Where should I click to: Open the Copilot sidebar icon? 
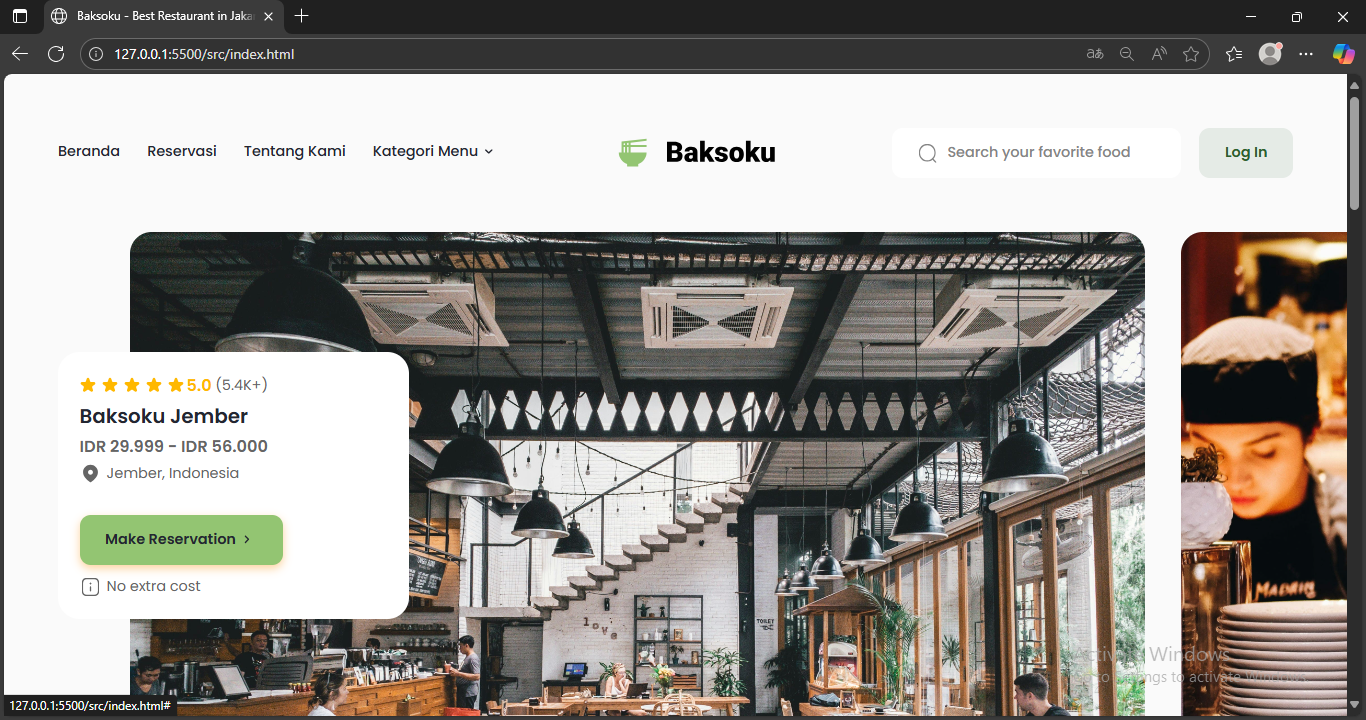tap(1343, 54)
